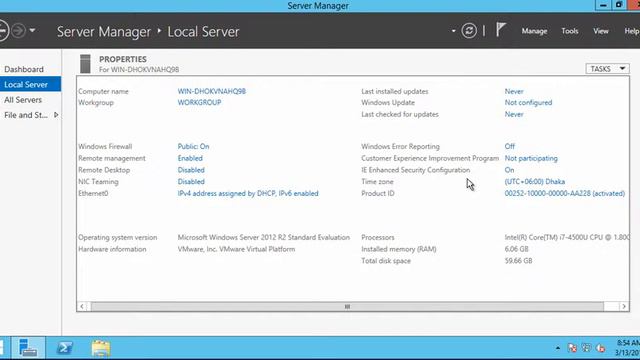The image size is (640, 360).
Task: Click the taskbar clock
Action: (628, 348)
